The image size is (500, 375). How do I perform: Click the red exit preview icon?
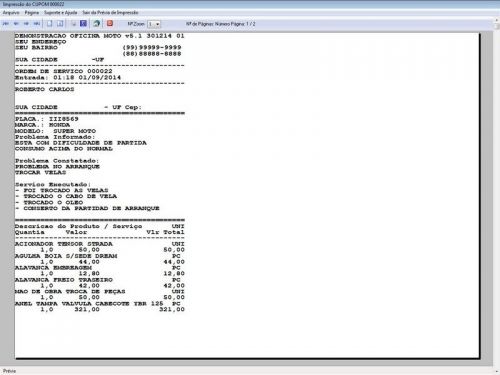[x=110, y=23]
